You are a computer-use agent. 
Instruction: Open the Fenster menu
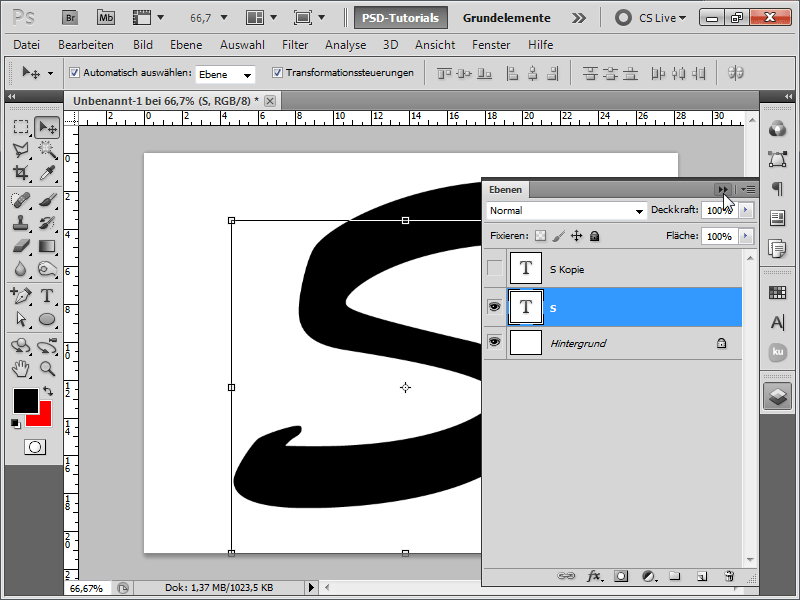pyautogui.click(x=491, y=45)
